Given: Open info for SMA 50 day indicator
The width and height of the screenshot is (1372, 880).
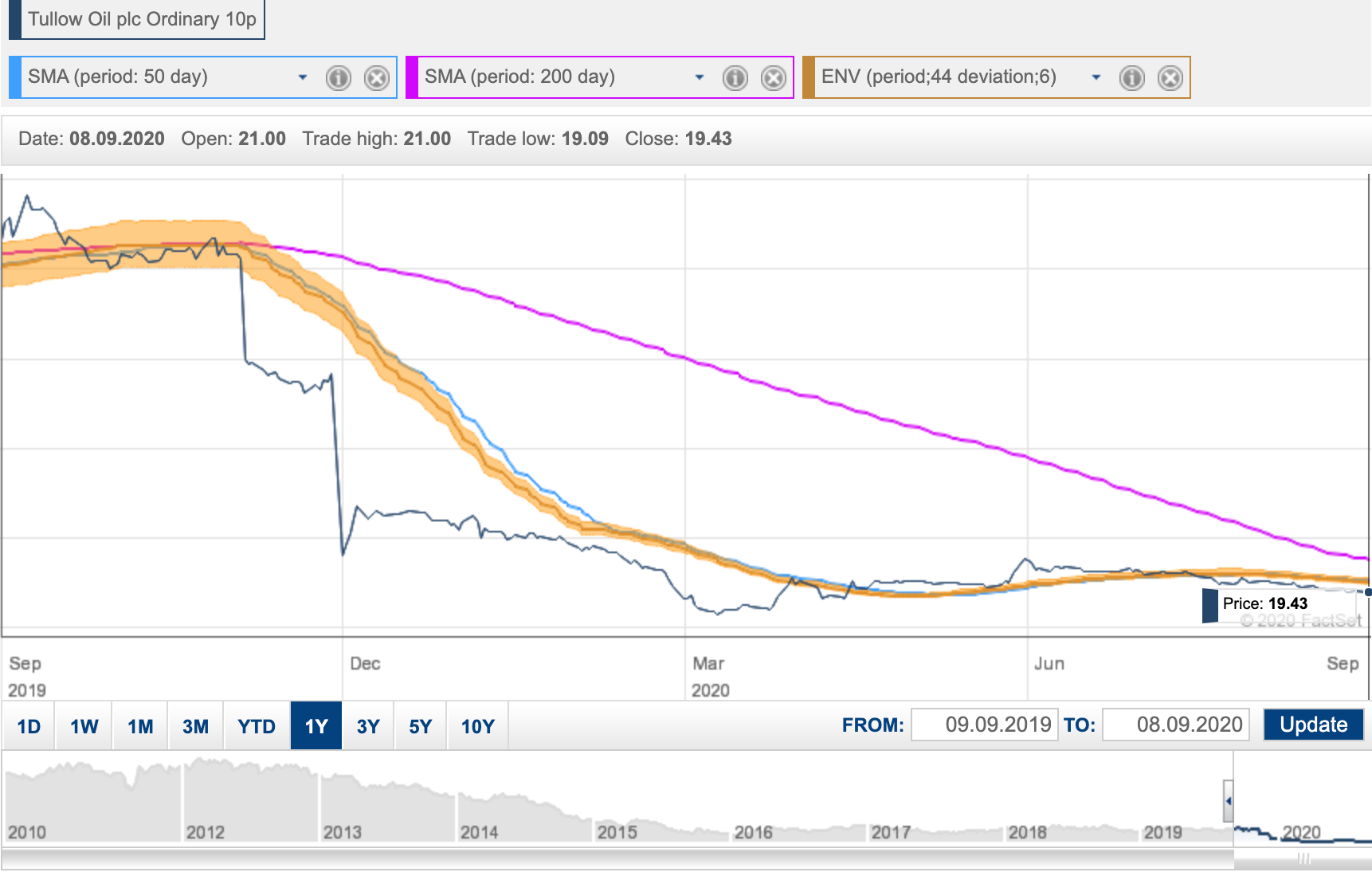Looking at the screenshot, I should tap(339, 78).
